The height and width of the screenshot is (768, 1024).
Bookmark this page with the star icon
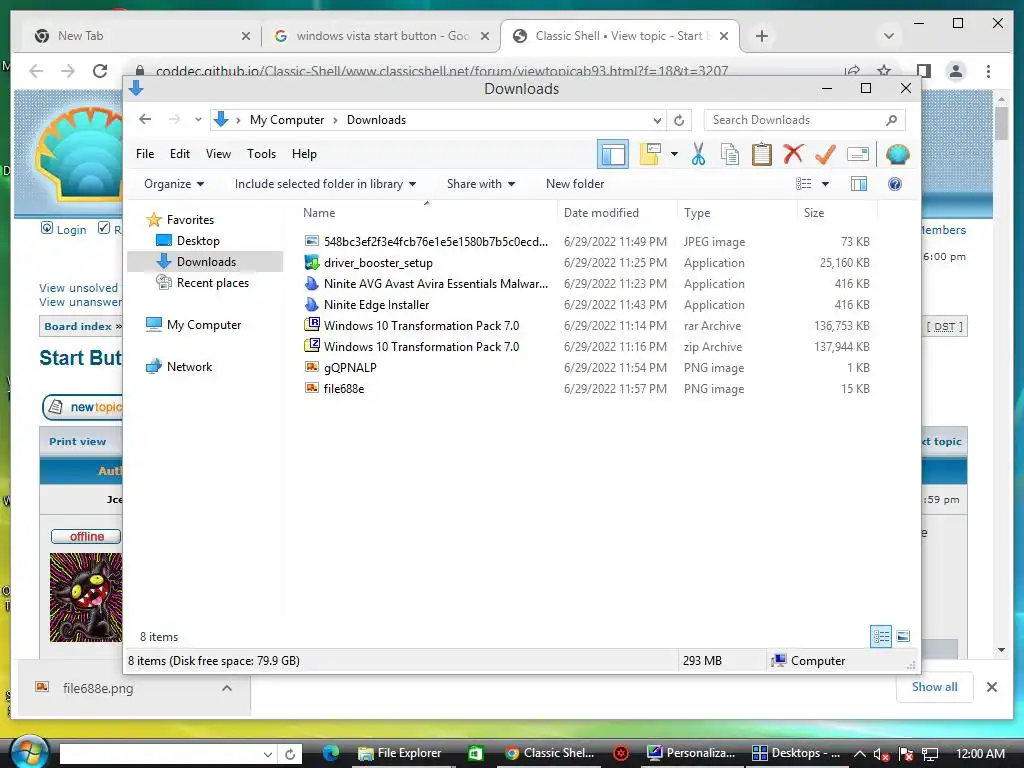coord(884,71)
